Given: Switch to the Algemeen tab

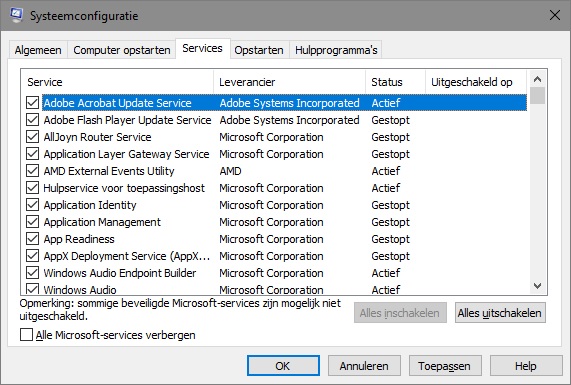Looking at the screenshot, I should click(x=38, y=50).
